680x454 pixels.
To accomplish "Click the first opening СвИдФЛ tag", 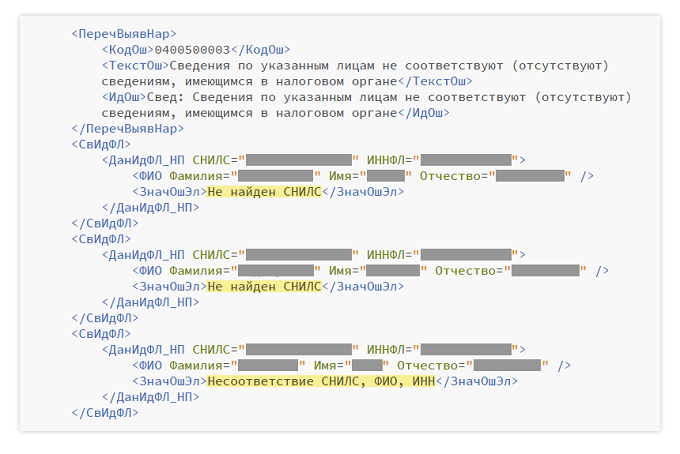I will tap(101, 144).
